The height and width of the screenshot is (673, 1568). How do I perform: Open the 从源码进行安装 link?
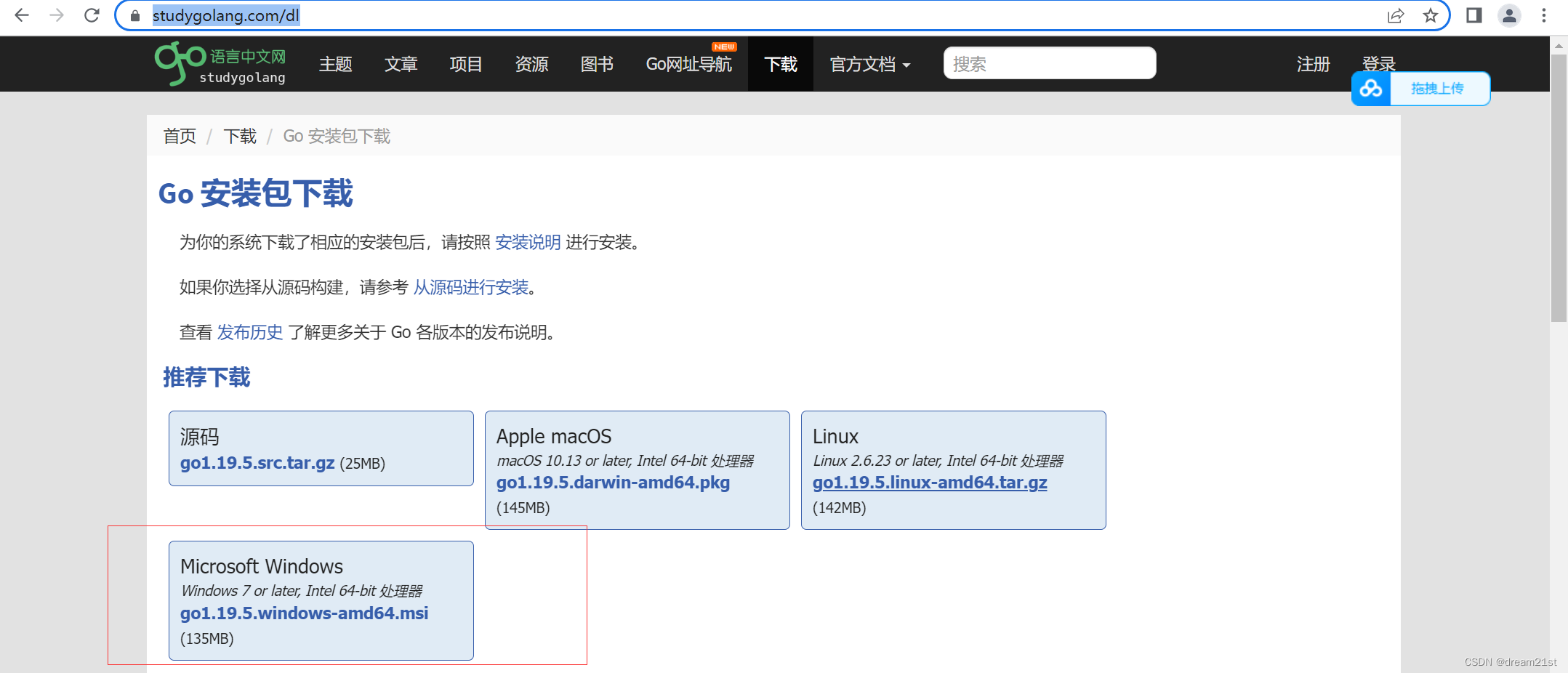471,287
